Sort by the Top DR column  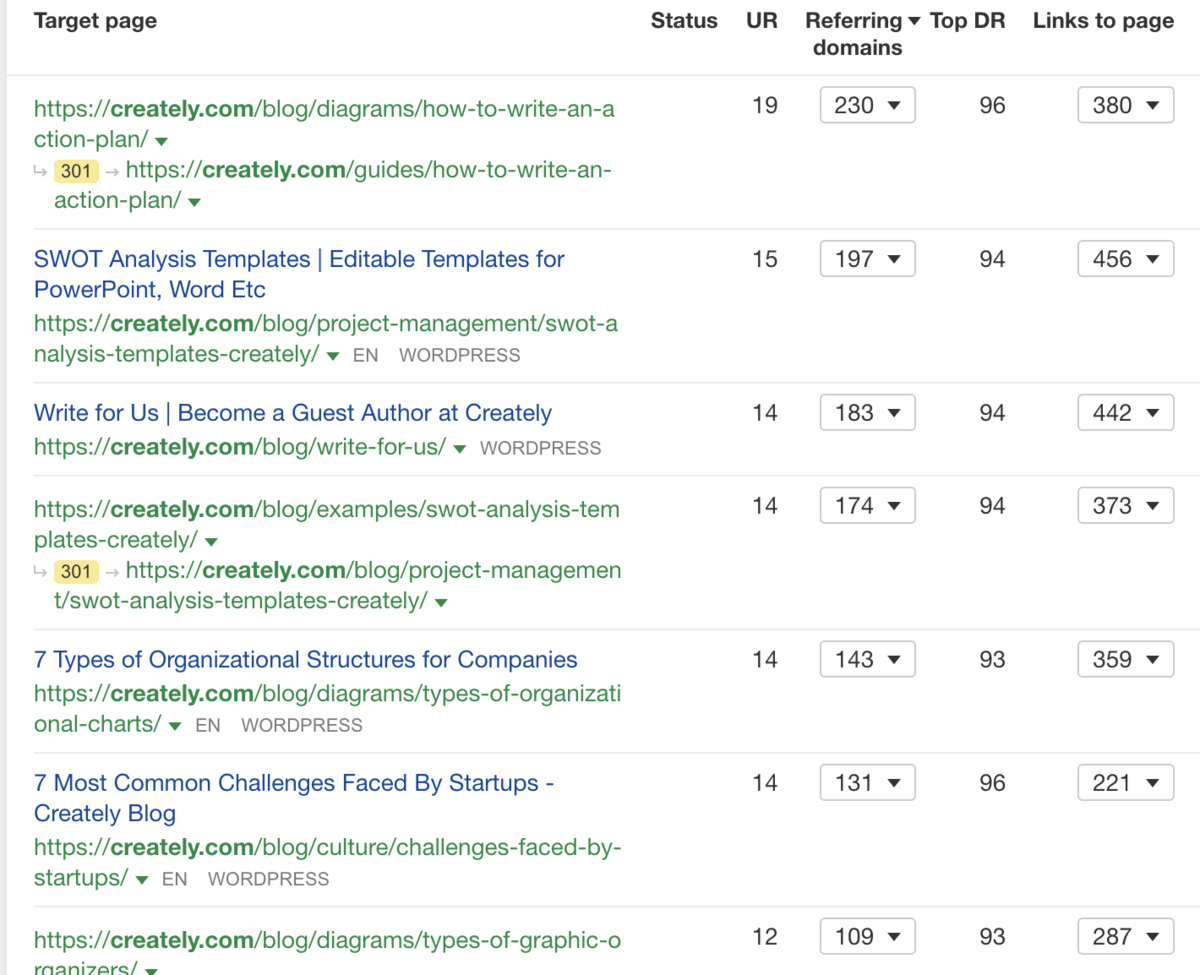[967, 21]
